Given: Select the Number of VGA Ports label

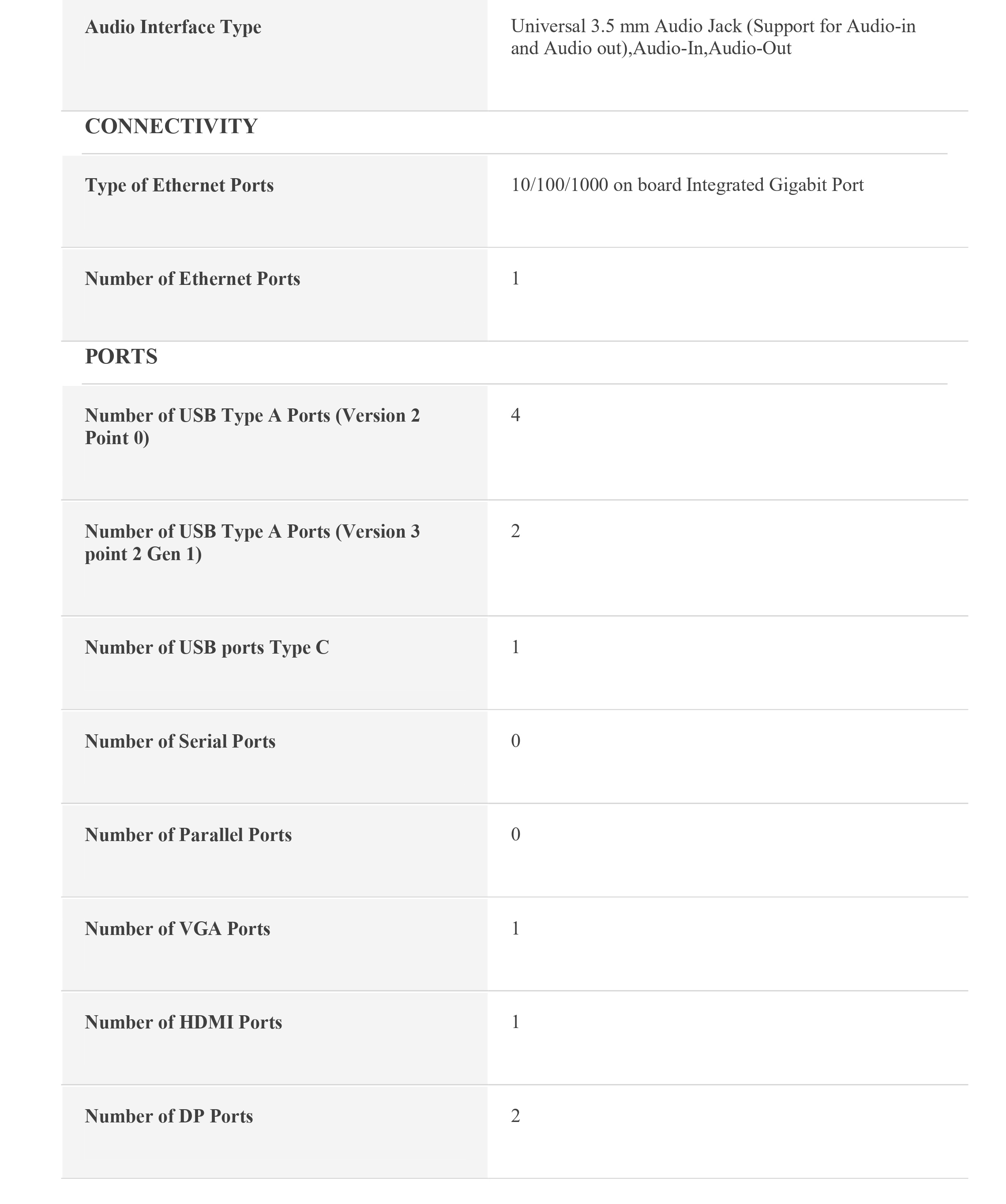Looking at the screenshot, I should click(177, 929).
